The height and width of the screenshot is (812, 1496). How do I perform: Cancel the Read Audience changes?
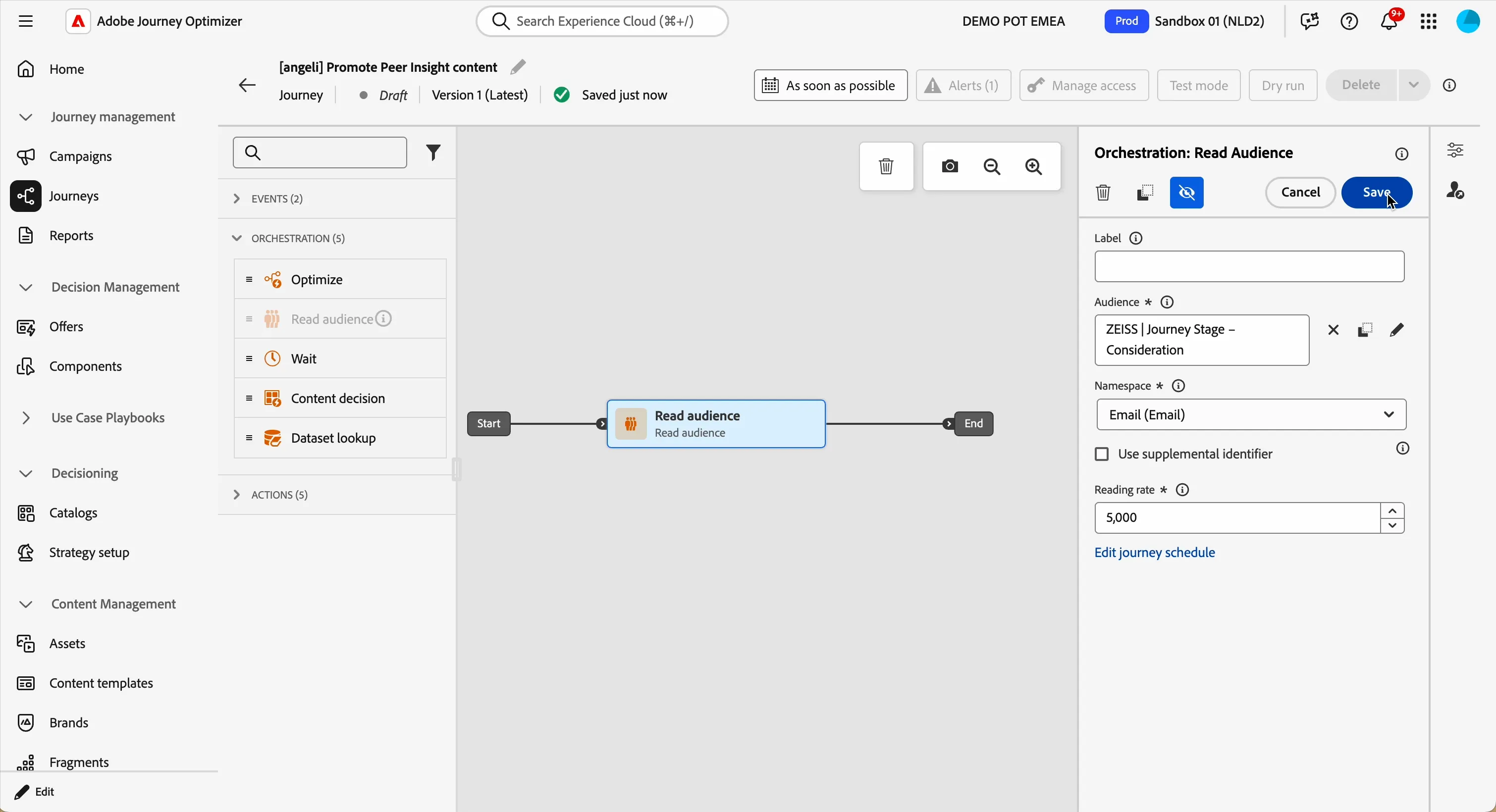coord(1300,193)
